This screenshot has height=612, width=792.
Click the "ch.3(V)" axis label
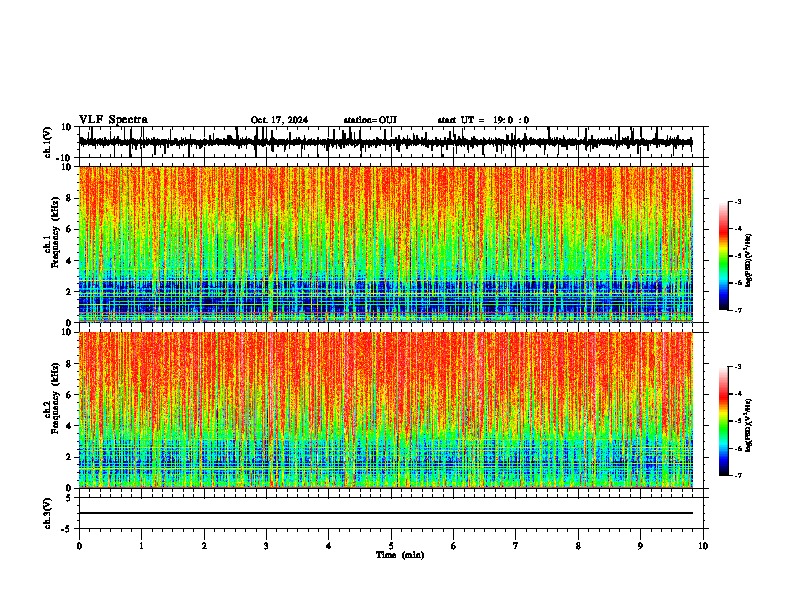(48, 514)
